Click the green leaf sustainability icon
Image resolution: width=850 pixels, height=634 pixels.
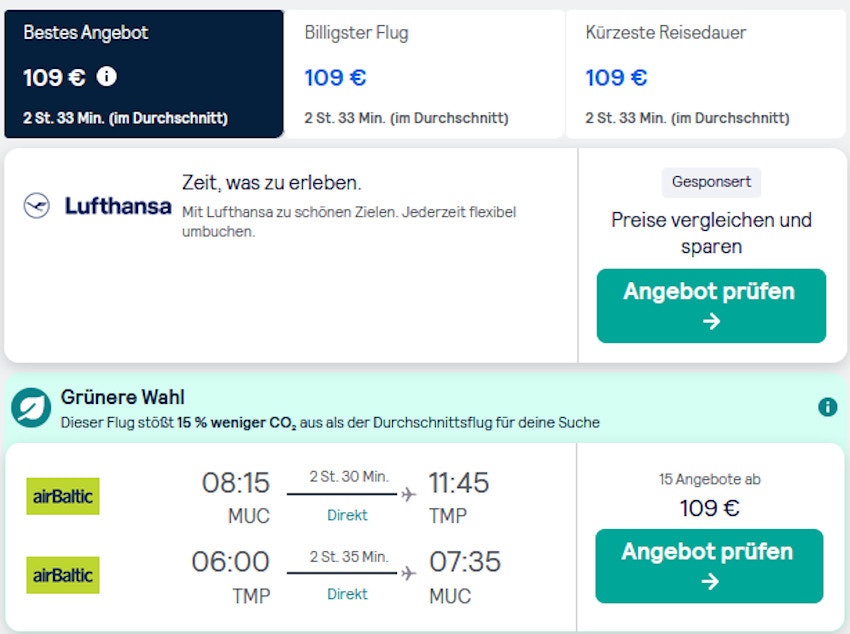[x=31, y=405]
